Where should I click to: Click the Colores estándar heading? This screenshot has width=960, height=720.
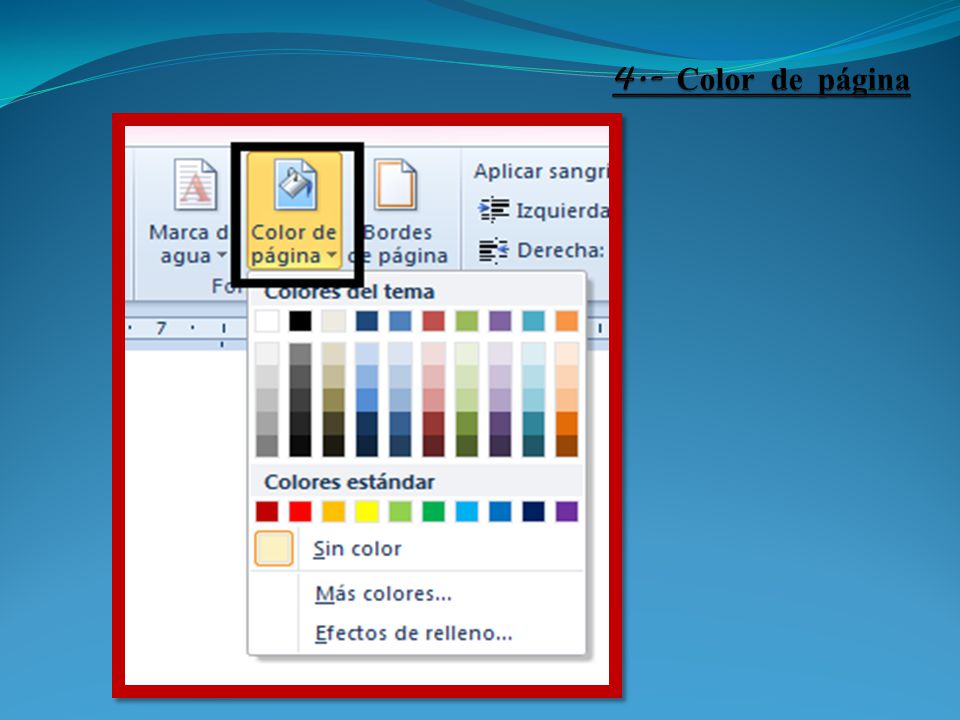pos(349,482)
